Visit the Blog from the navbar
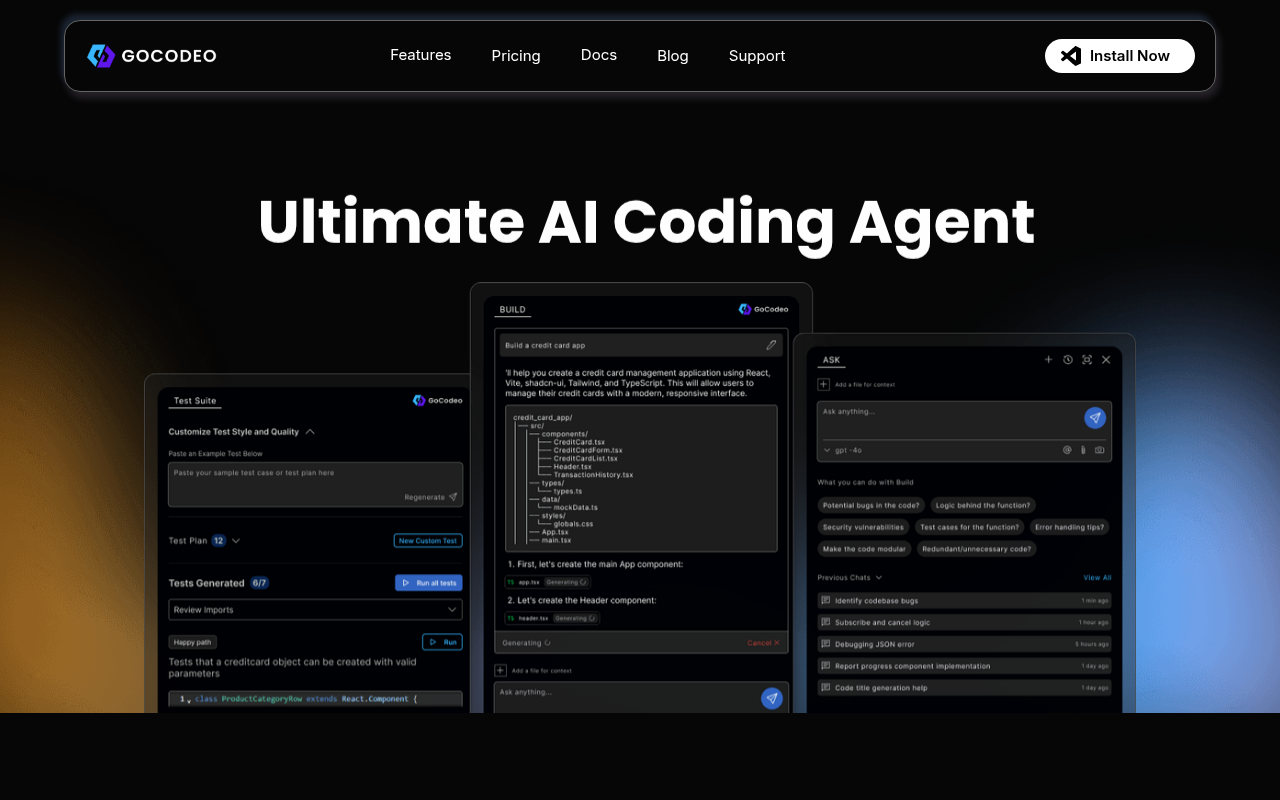 click(673, 56)
